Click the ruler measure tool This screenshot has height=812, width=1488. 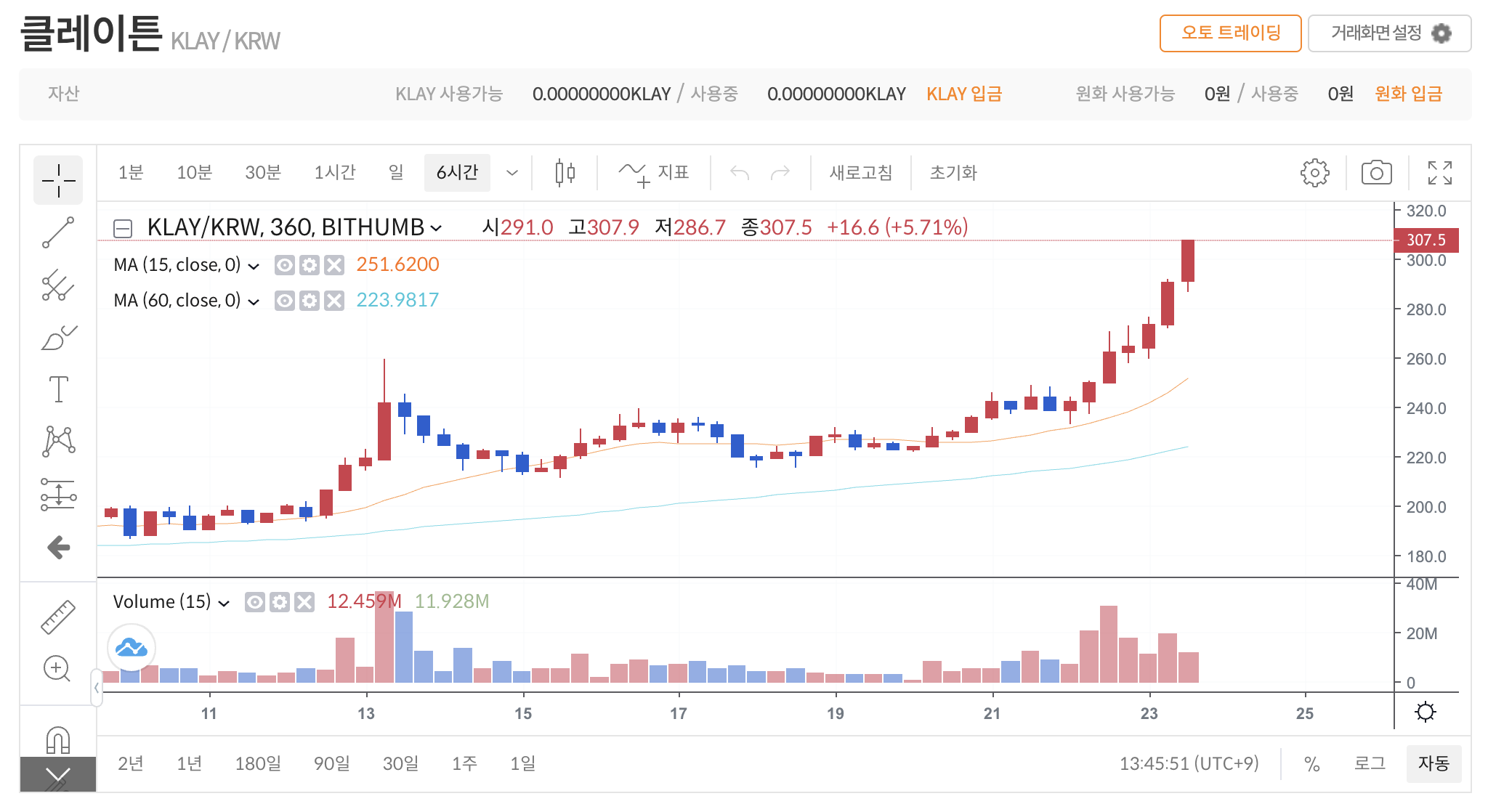tap(58, 617)
